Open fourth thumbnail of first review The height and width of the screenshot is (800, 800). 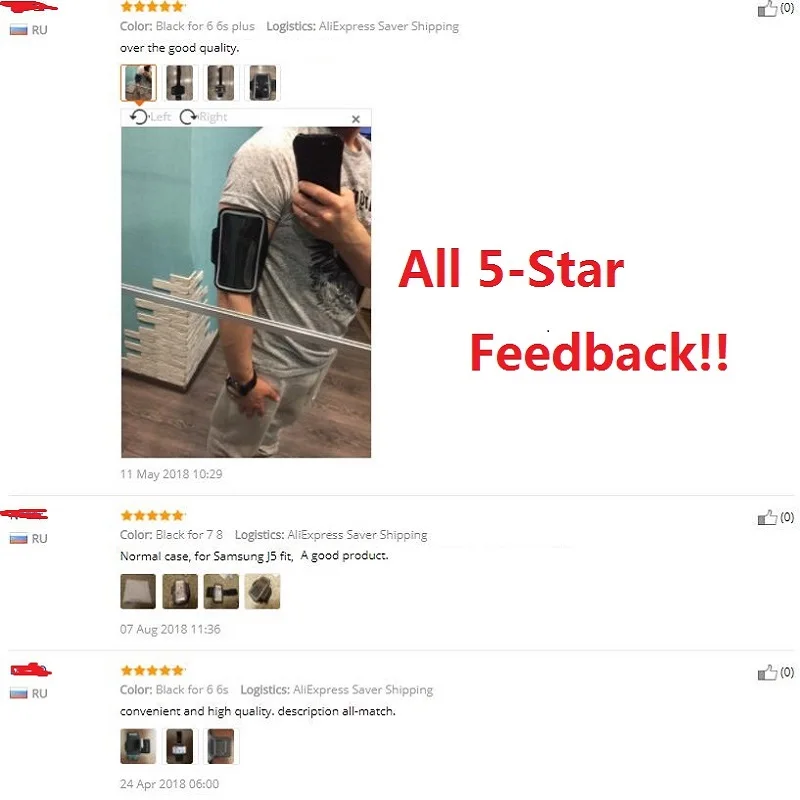[x=262, y=83]
